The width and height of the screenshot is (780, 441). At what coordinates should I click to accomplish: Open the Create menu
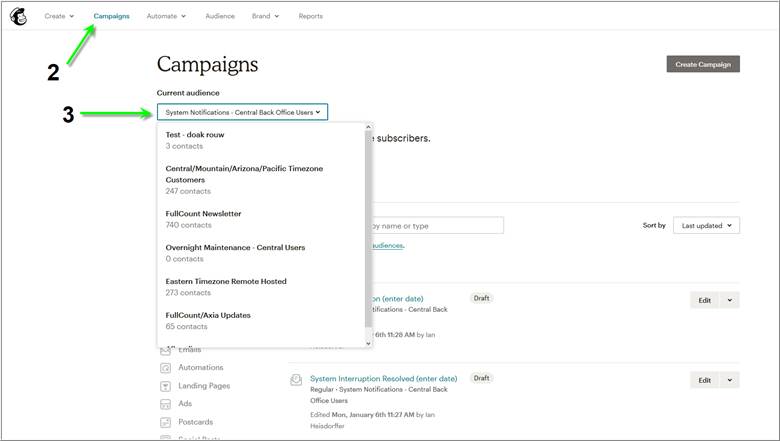(x=59, y=16)
